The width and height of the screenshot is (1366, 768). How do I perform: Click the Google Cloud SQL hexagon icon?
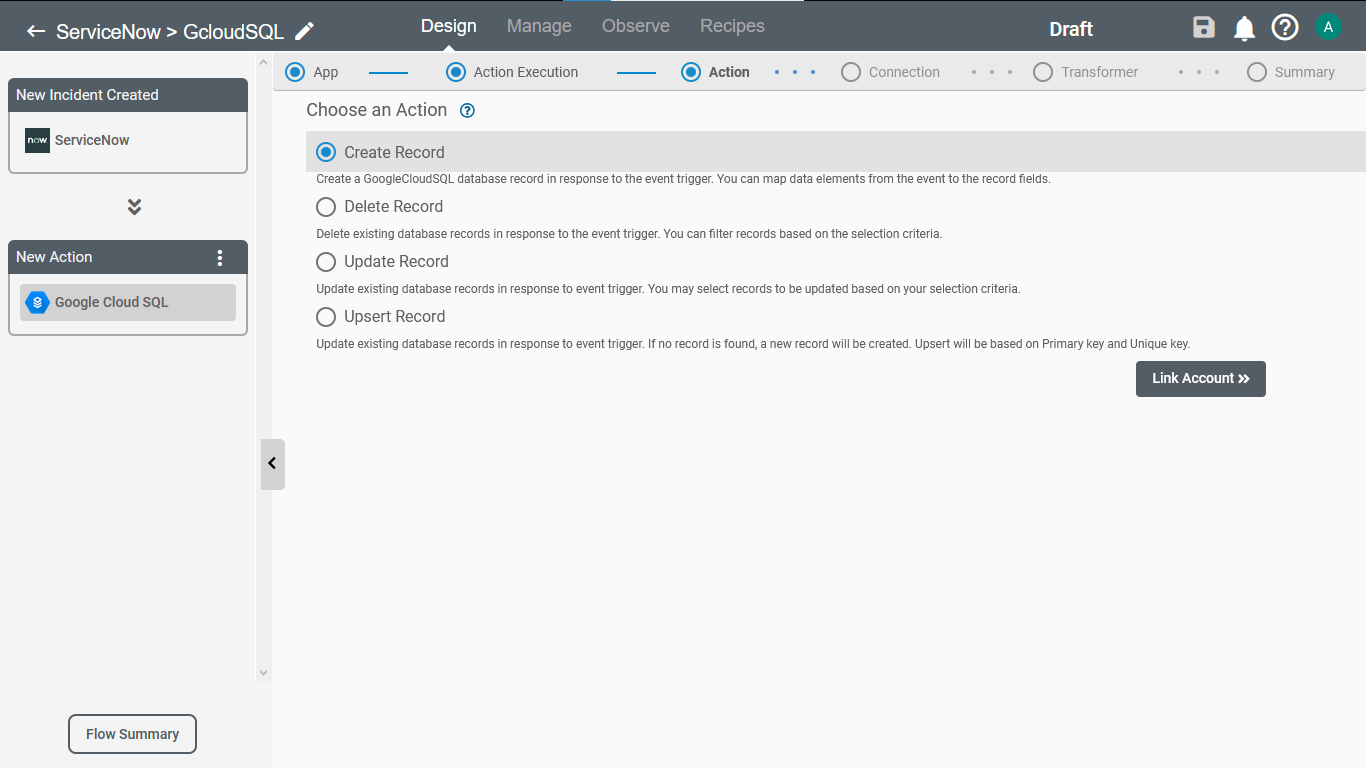pyautogui.click(x=37, y=302)
